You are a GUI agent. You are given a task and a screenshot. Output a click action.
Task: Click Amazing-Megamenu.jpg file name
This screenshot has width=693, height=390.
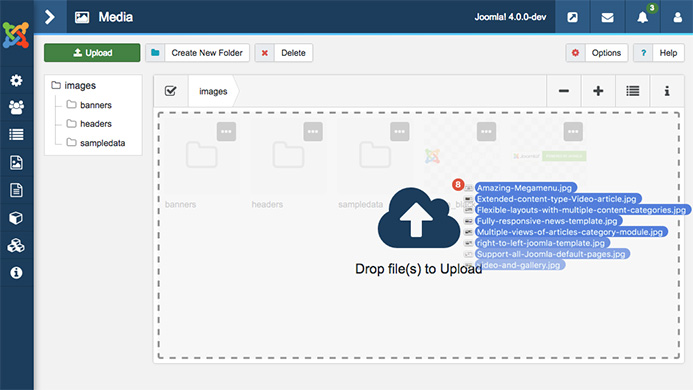[x=524, y=188]
